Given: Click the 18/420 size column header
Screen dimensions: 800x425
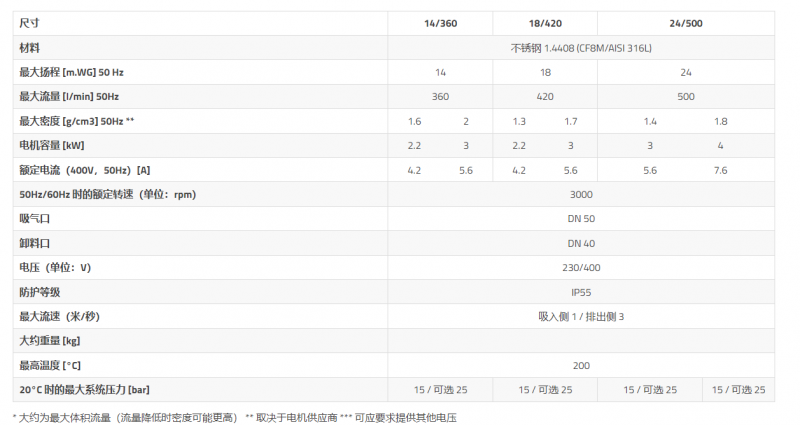Looking at the screenshot, I should [545, 23].
